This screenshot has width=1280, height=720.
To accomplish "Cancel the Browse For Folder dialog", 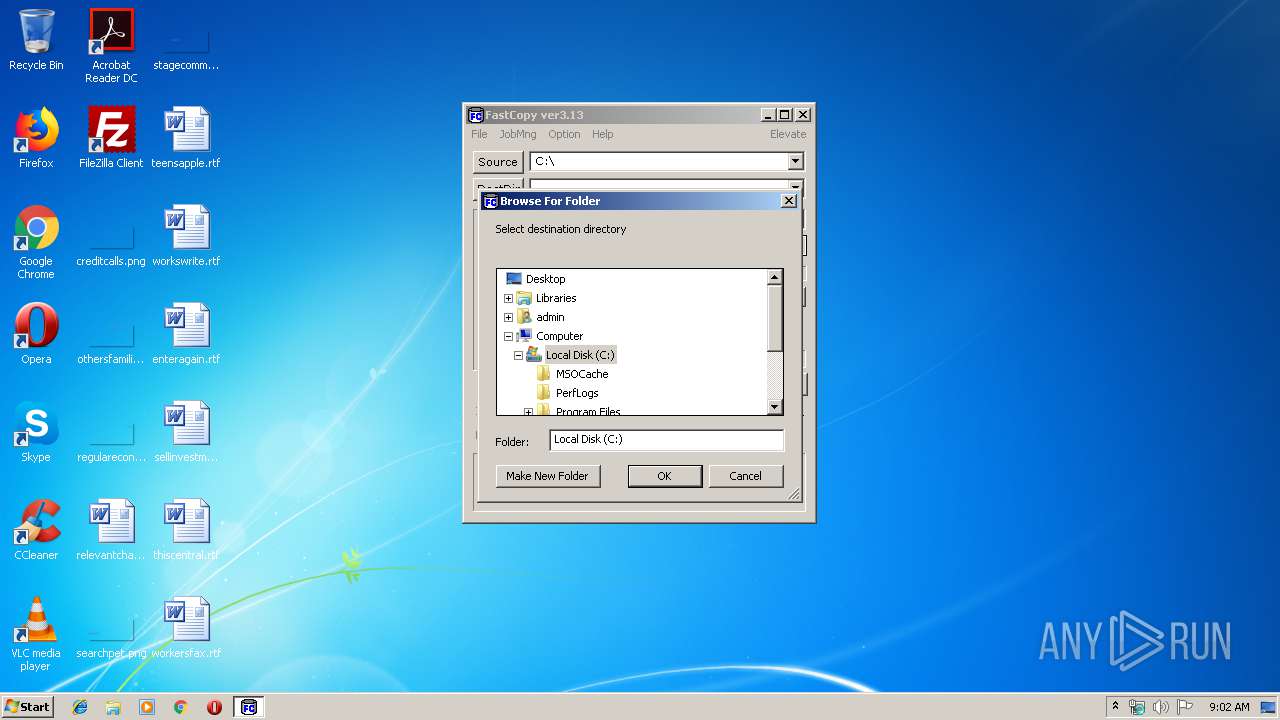I will (x=746, y=476).
